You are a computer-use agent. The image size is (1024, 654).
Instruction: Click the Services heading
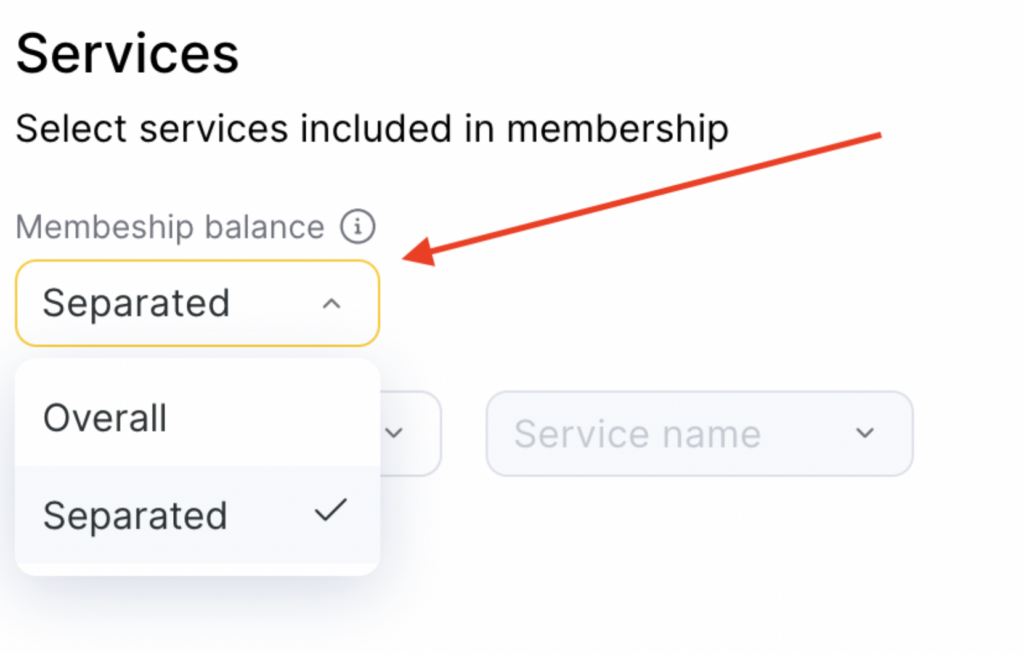click(x=128, y=54)
